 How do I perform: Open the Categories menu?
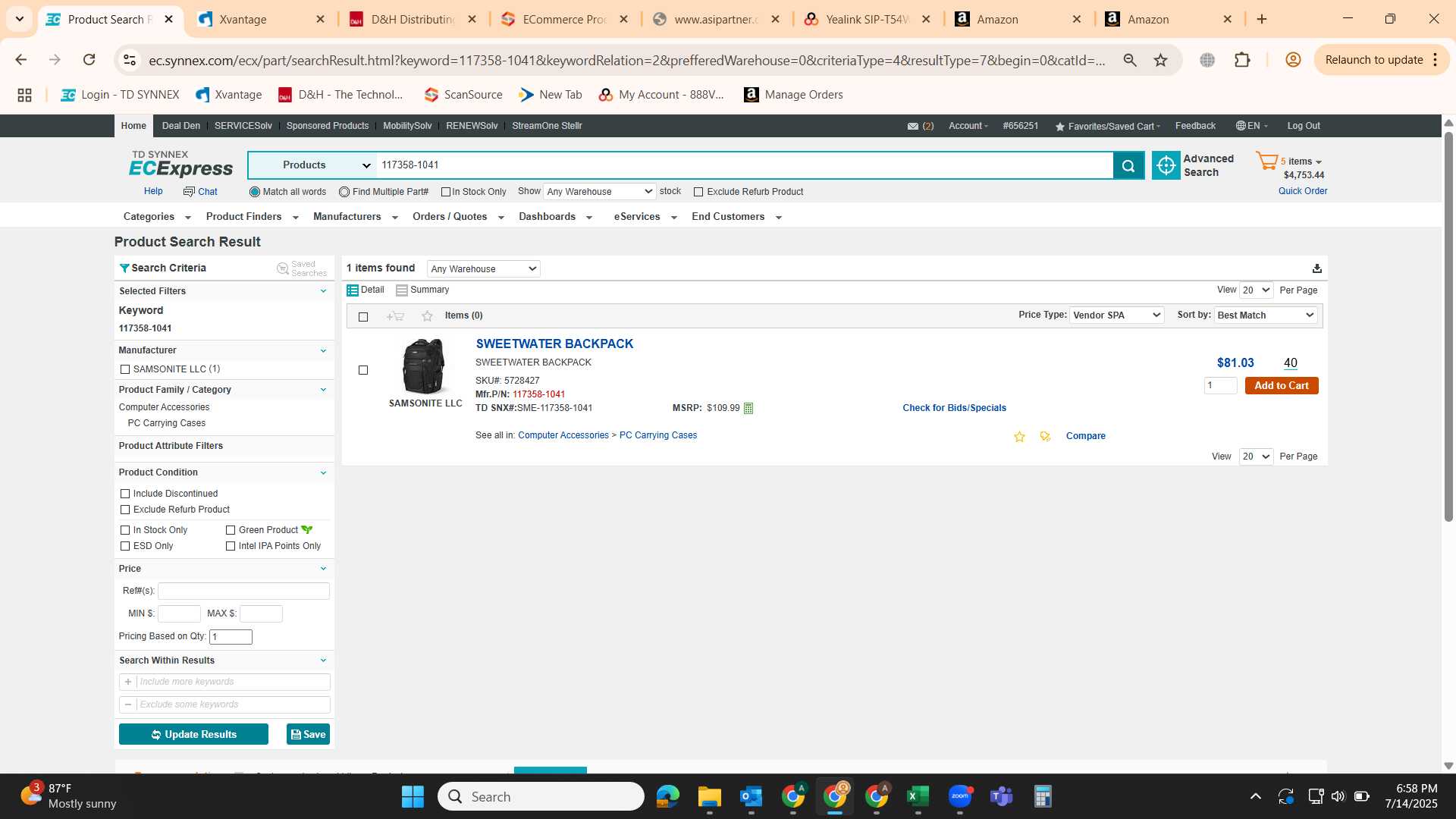click(157, 217)
